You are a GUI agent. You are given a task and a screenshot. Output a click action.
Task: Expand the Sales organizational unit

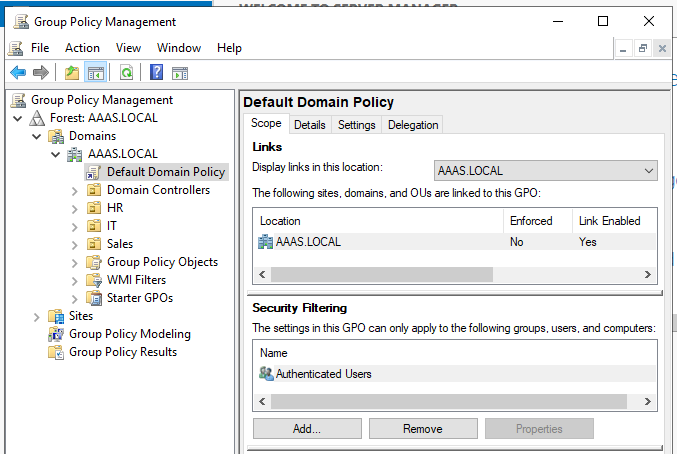74,245
